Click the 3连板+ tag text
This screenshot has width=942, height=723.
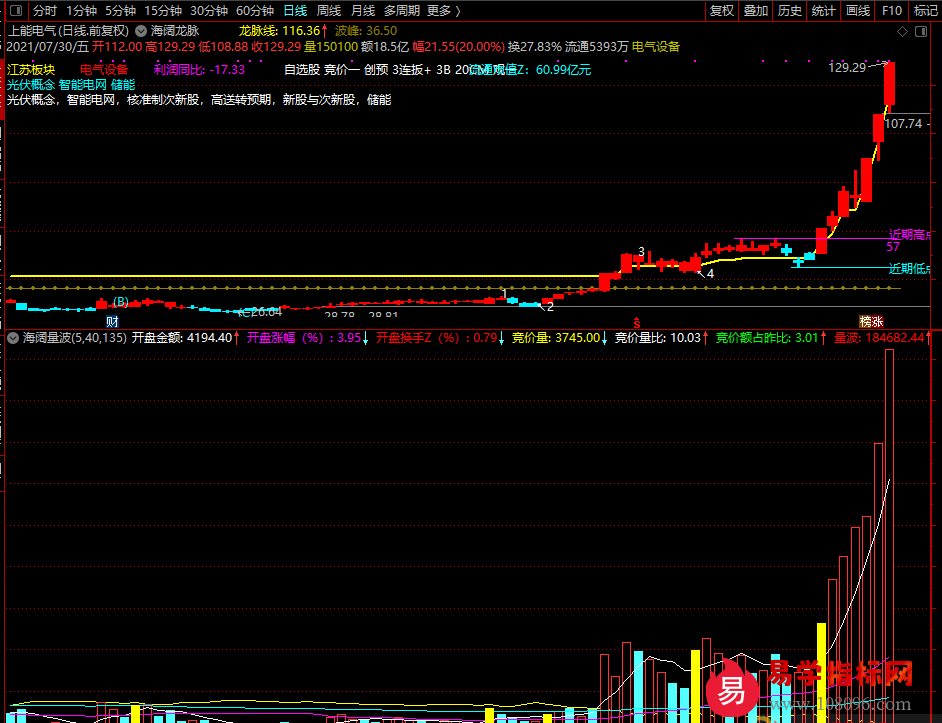coord(412,70)
